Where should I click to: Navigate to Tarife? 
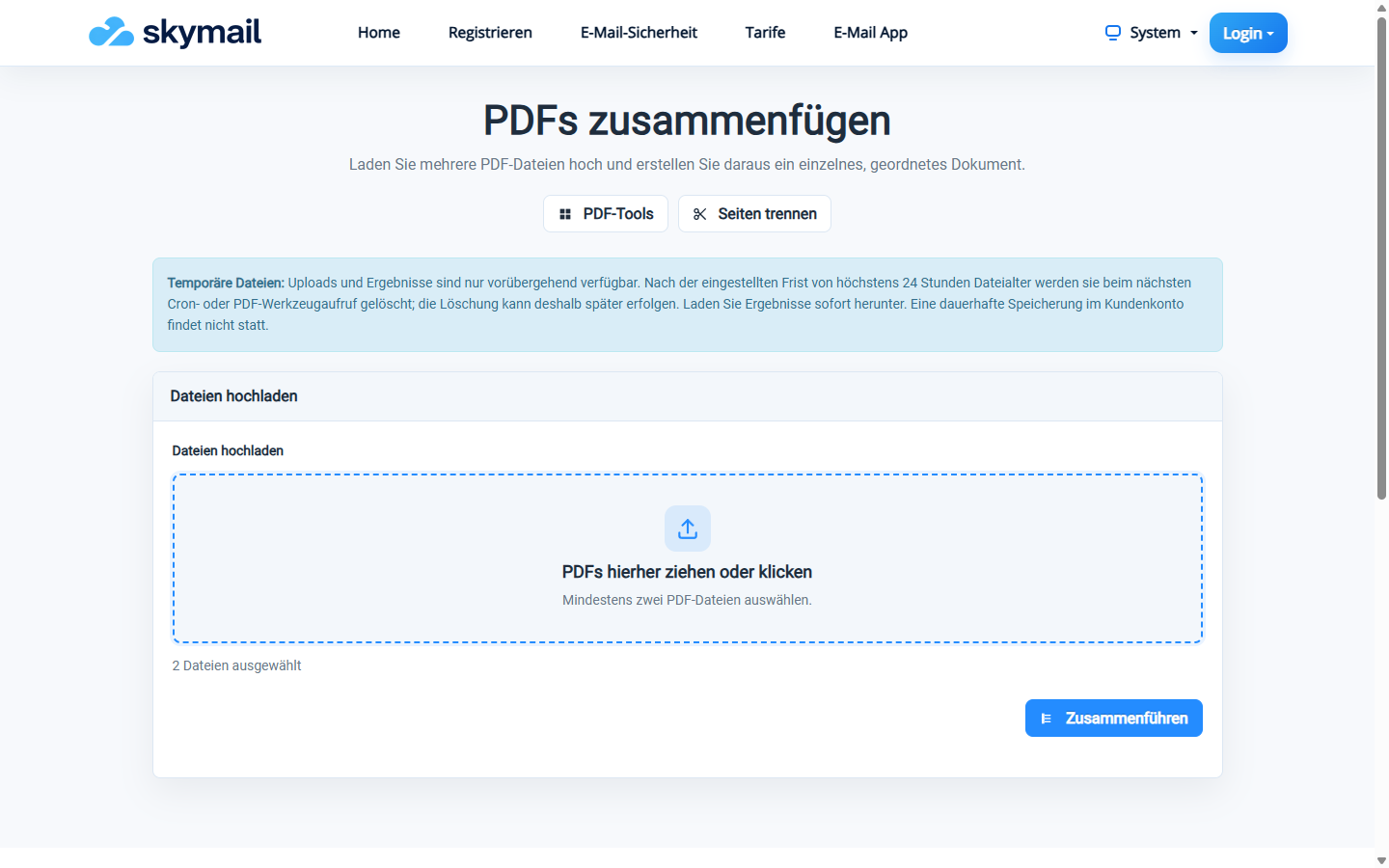pos(765,33)
